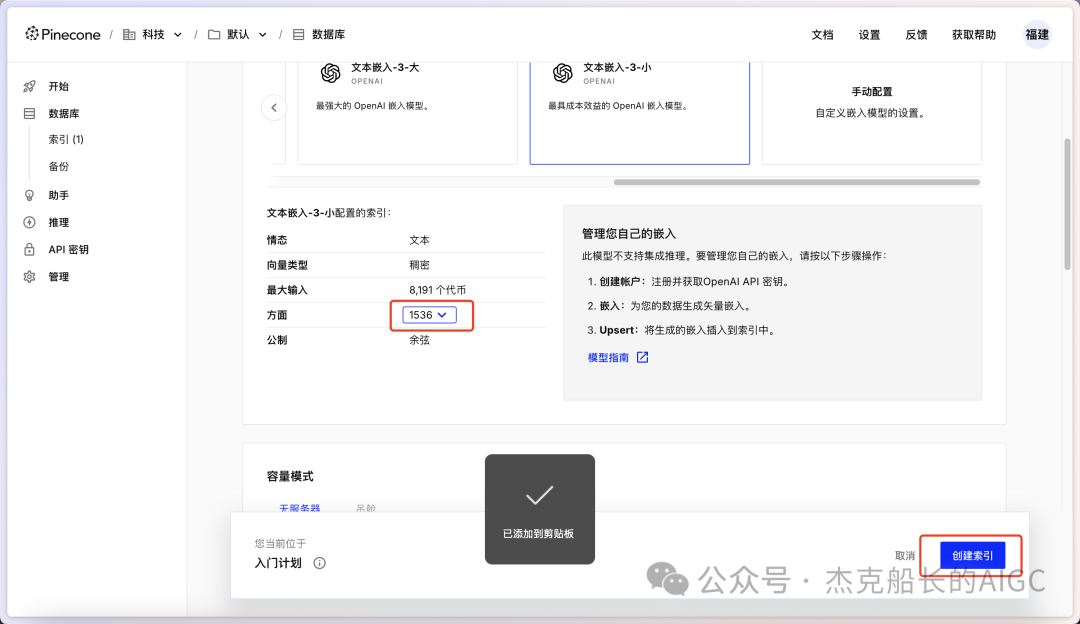Click the 福建 user avatar

coord(1037,34)
